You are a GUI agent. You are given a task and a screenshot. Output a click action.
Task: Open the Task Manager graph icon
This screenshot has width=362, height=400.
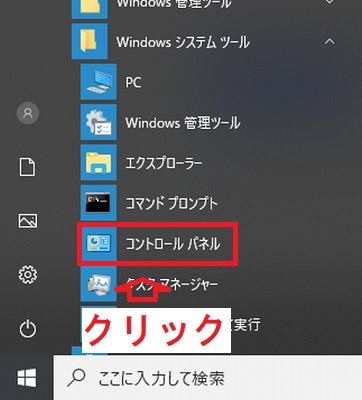98,284
